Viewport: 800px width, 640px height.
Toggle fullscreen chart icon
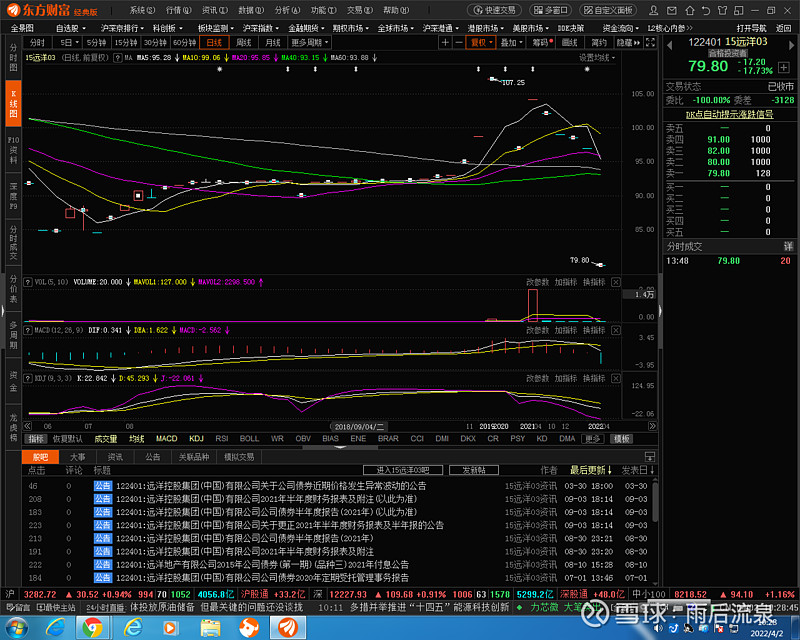tap(651, 42)
